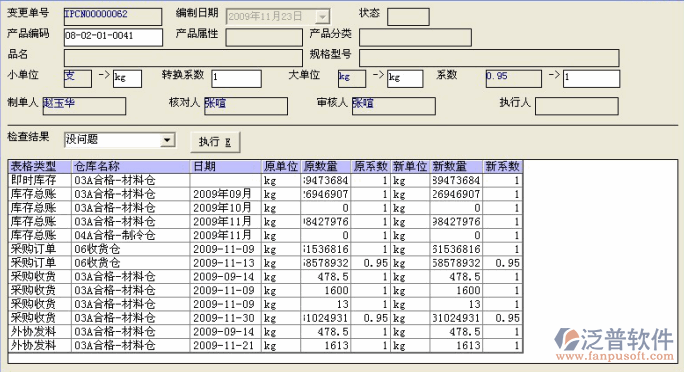Viewport: 684px width, 372px height.
Task: Select the 表格类型 column header
Action: pos(40,167)
